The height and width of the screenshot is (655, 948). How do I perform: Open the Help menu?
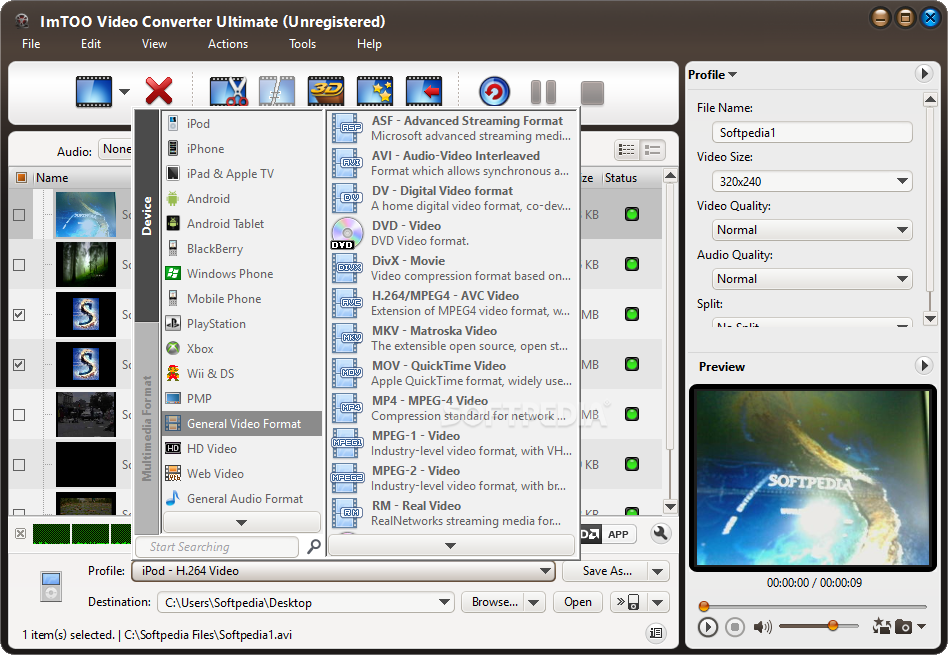369,44
